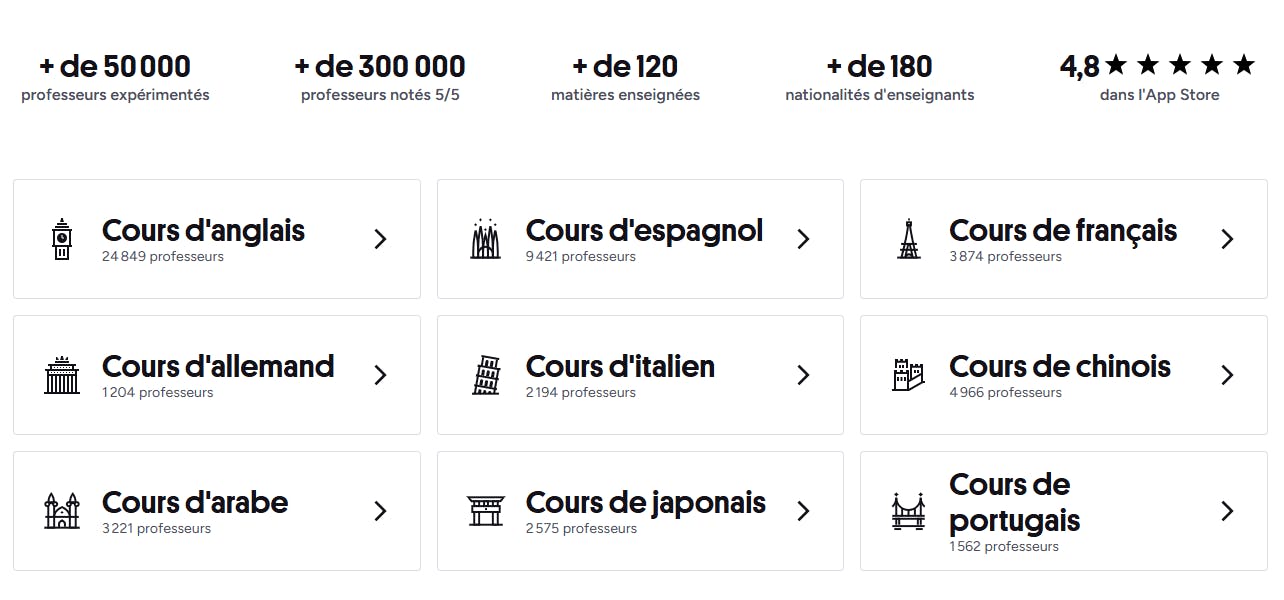Open the chevron next to Cours d'espagnol
Viewport: 1284px width, 600px height.
pyautogui.click(x=803, y=239)
